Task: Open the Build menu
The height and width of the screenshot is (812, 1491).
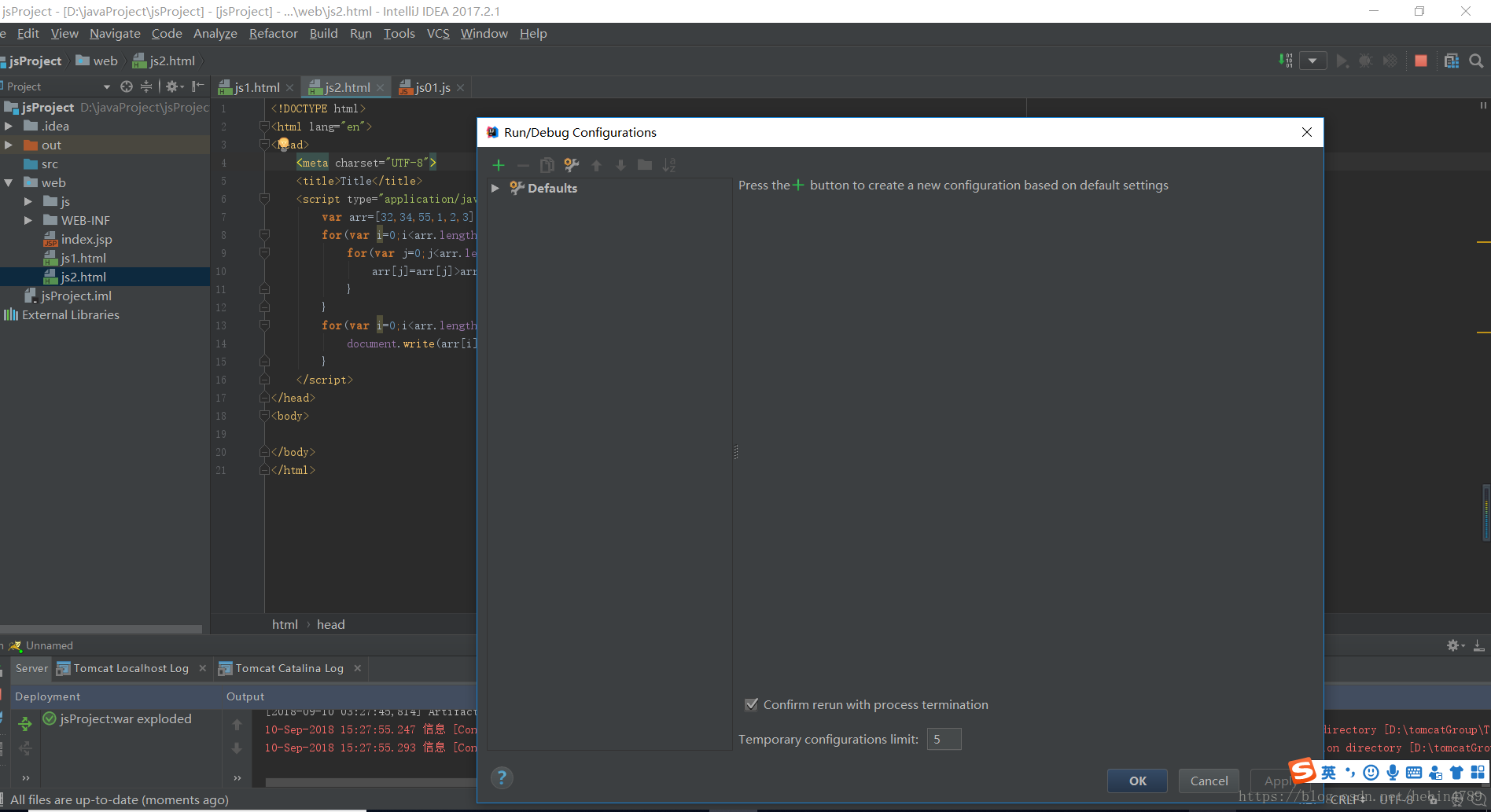Action: (323, 34)
